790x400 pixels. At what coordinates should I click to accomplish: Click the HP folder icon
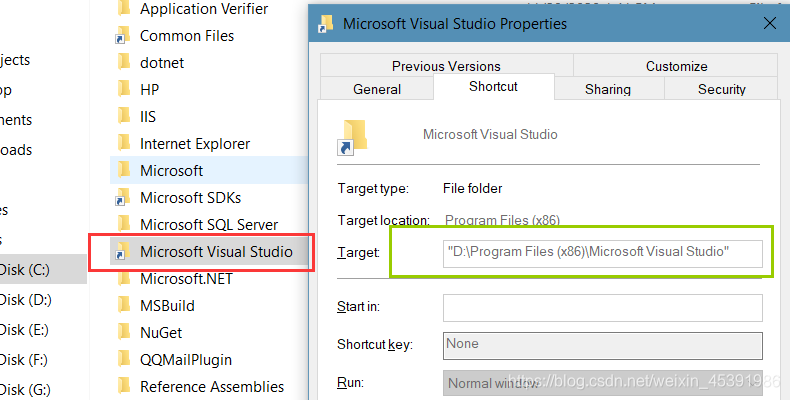click(x=123, y=89)
